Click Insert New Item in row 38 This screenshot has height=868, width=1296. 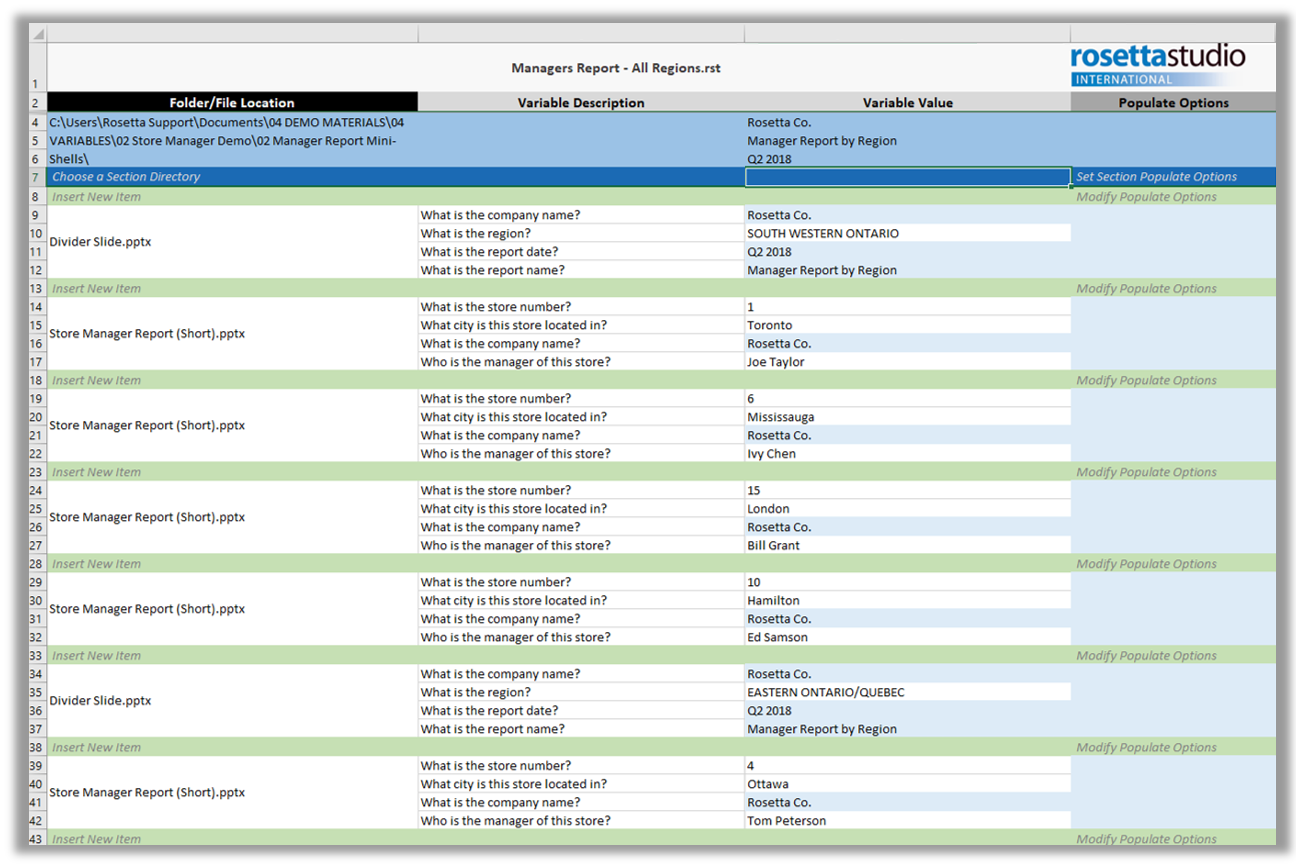pyautogui.click(x=96, y=748)
